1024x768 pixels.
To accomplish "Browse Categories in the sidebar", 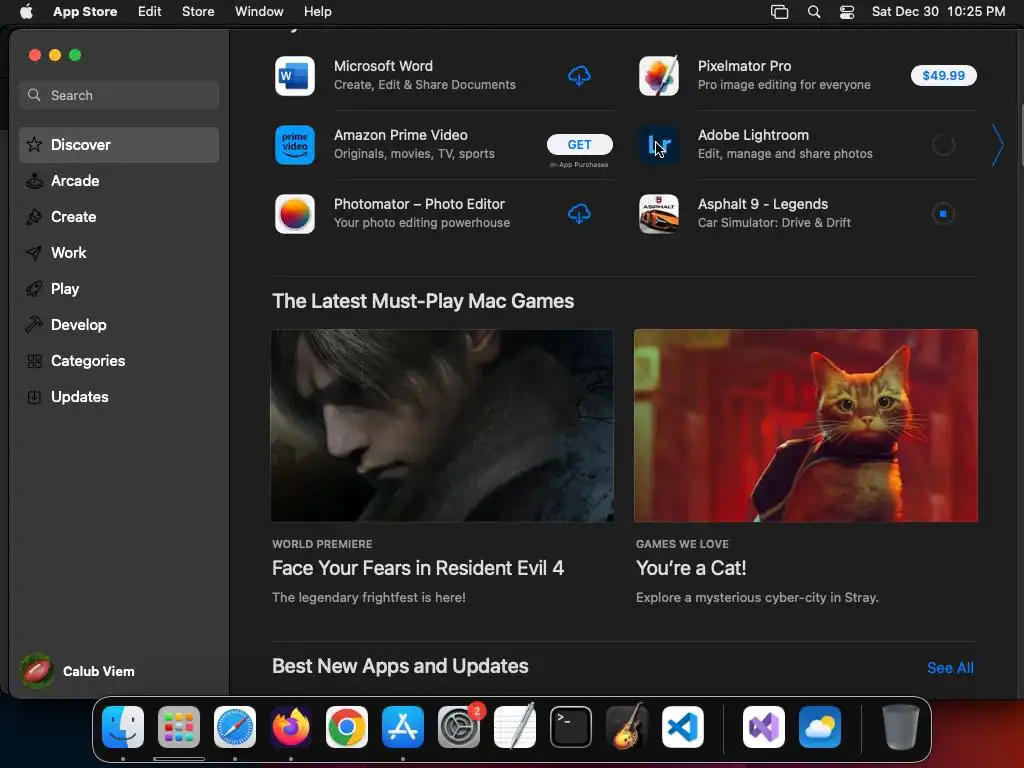I will pyautogui.click(x=119, y=360).
